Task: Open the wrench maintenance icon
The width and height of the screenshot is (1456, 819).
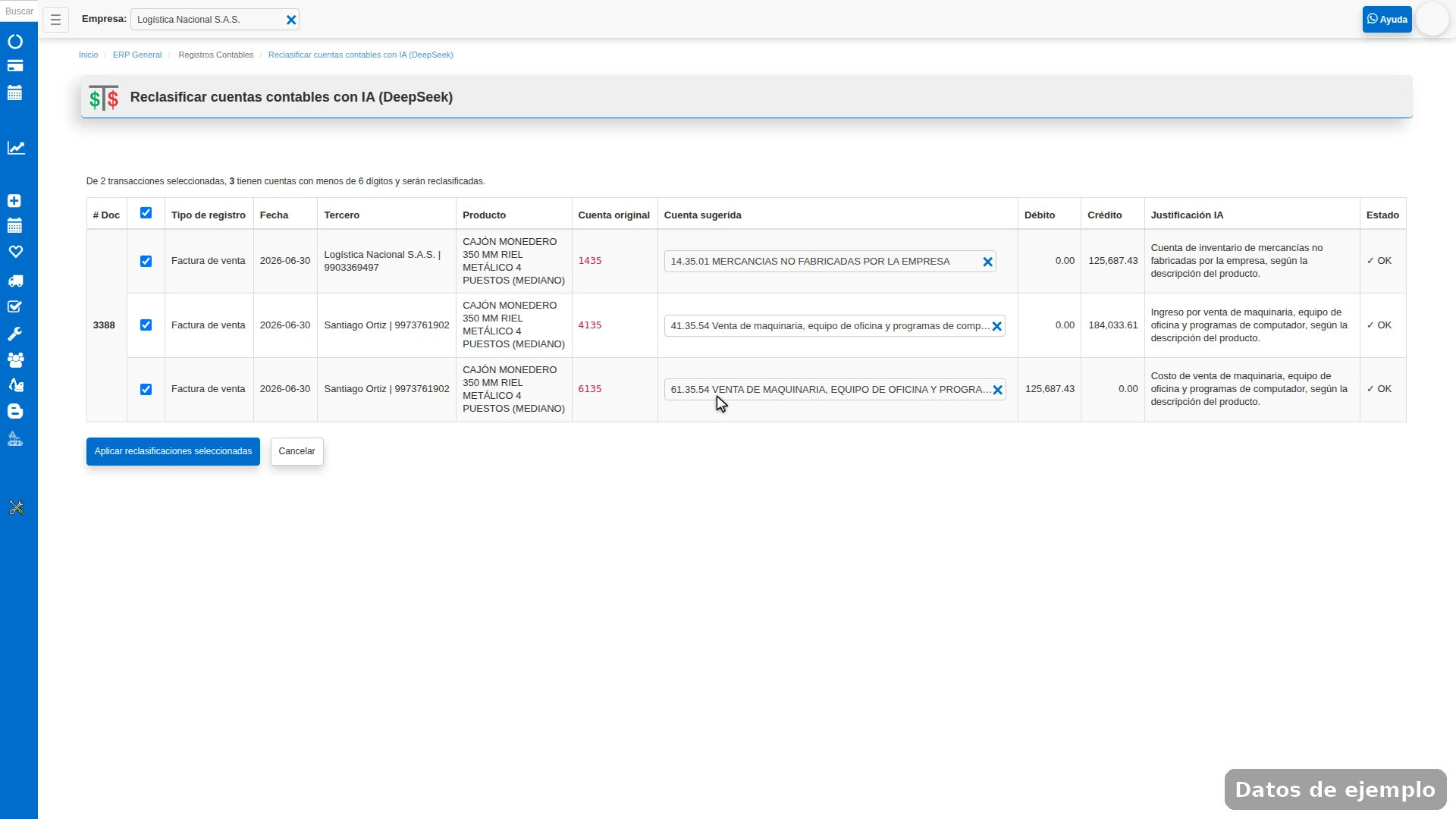Action: [x=14, y=334]
